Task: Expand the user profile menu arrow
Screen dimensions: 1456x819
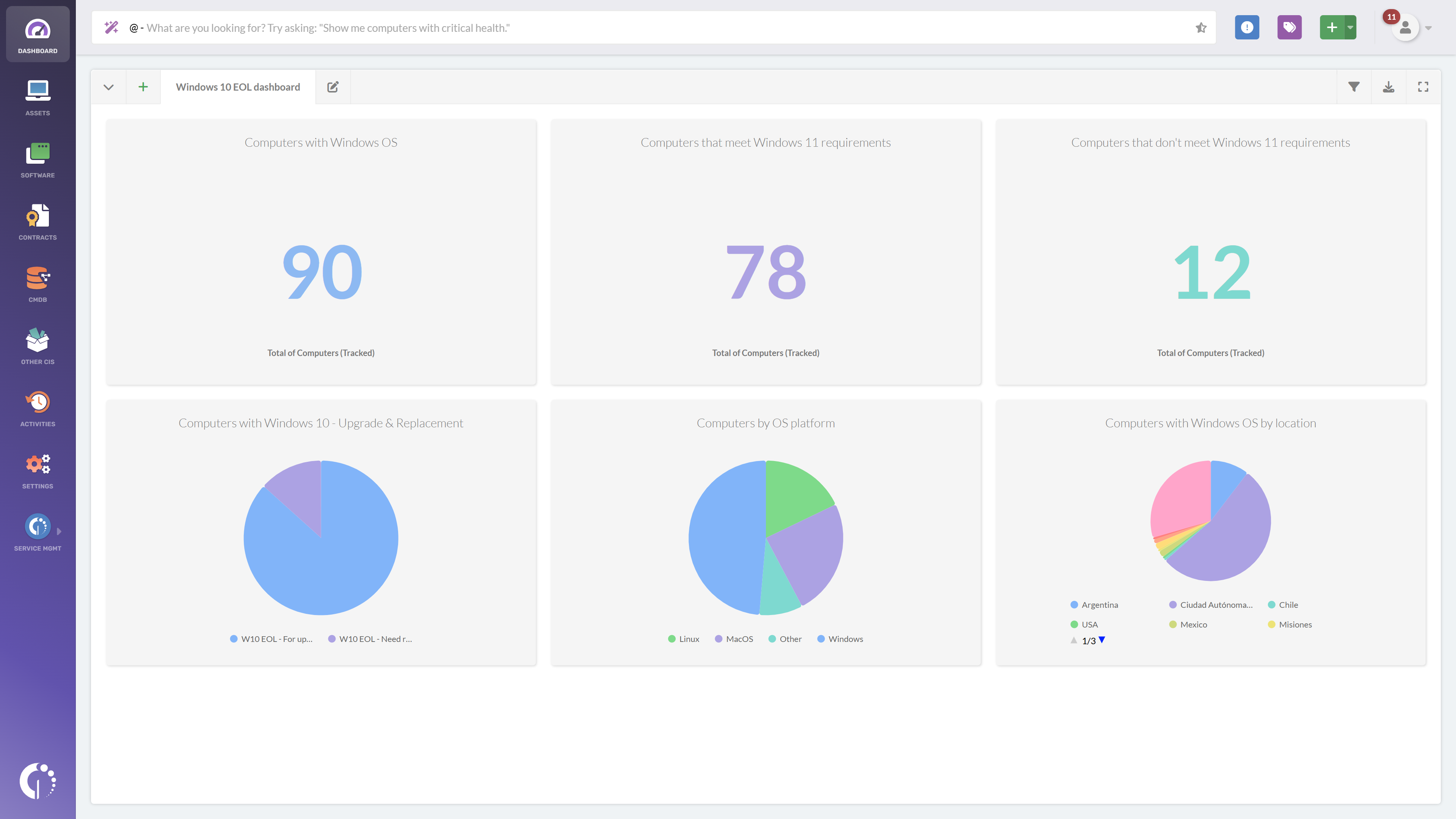Action: (1428, 28)
